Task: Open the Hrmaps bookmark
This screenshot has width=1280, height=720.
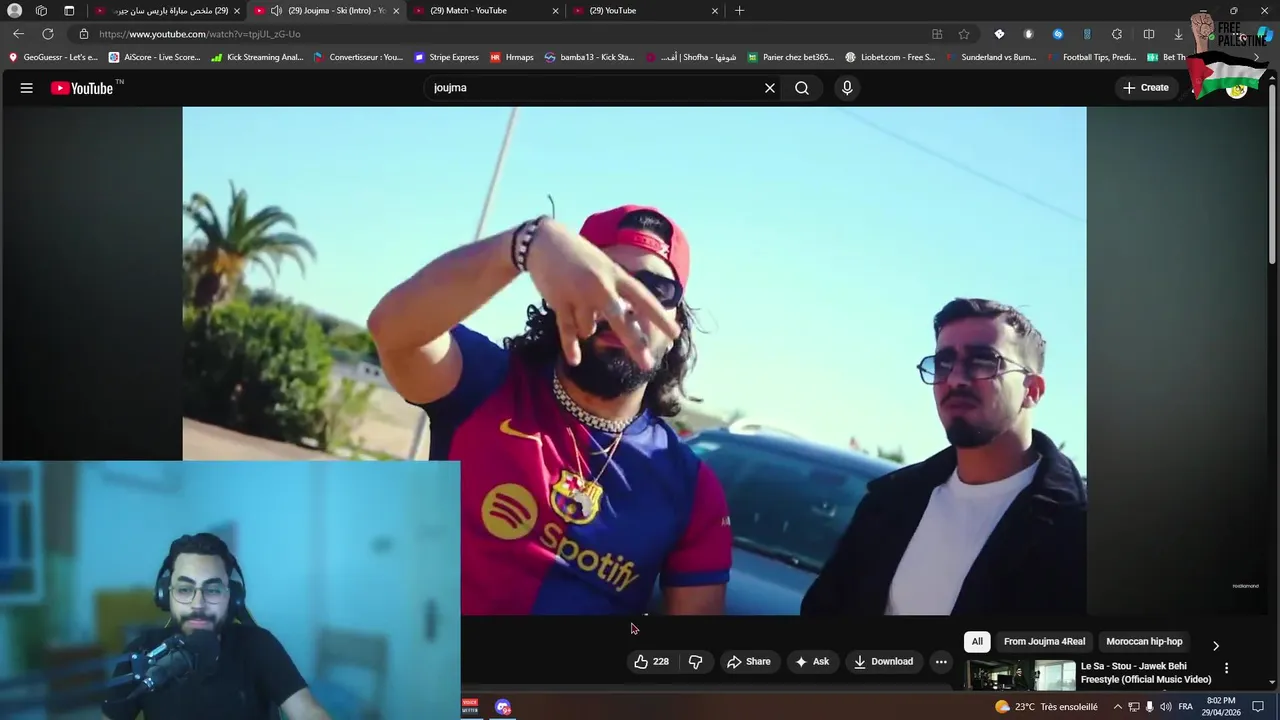Action: (512, 57)
